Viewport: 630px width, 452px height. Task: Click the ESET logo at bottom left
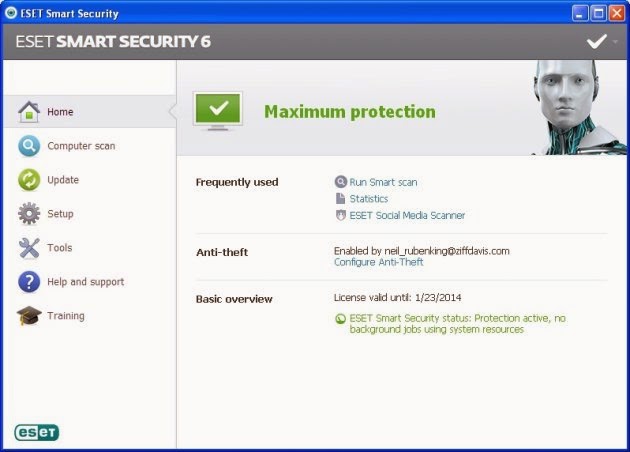click(37, 432)
